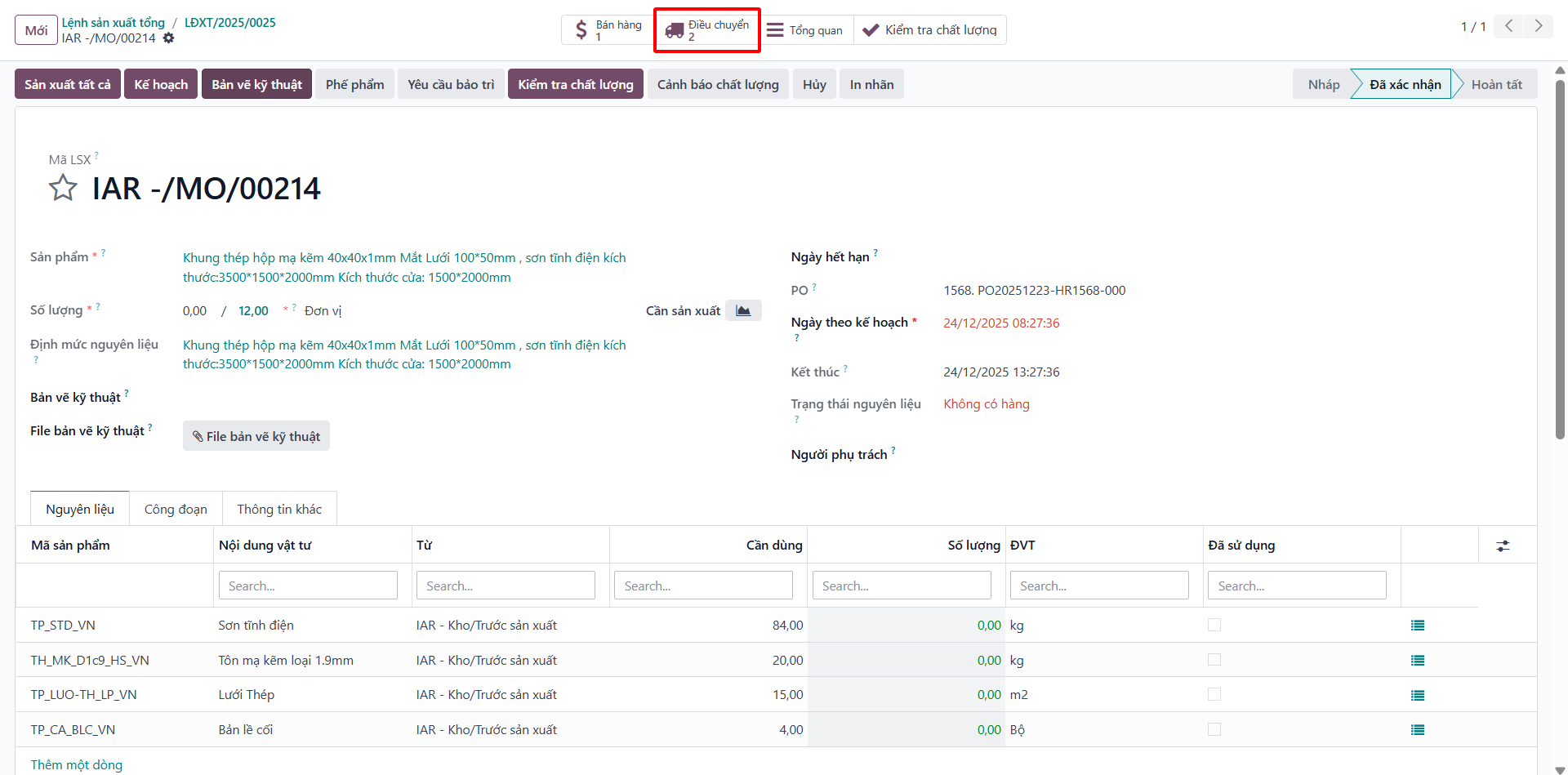
Task: Click the Mới button
Action: point(36,30)
